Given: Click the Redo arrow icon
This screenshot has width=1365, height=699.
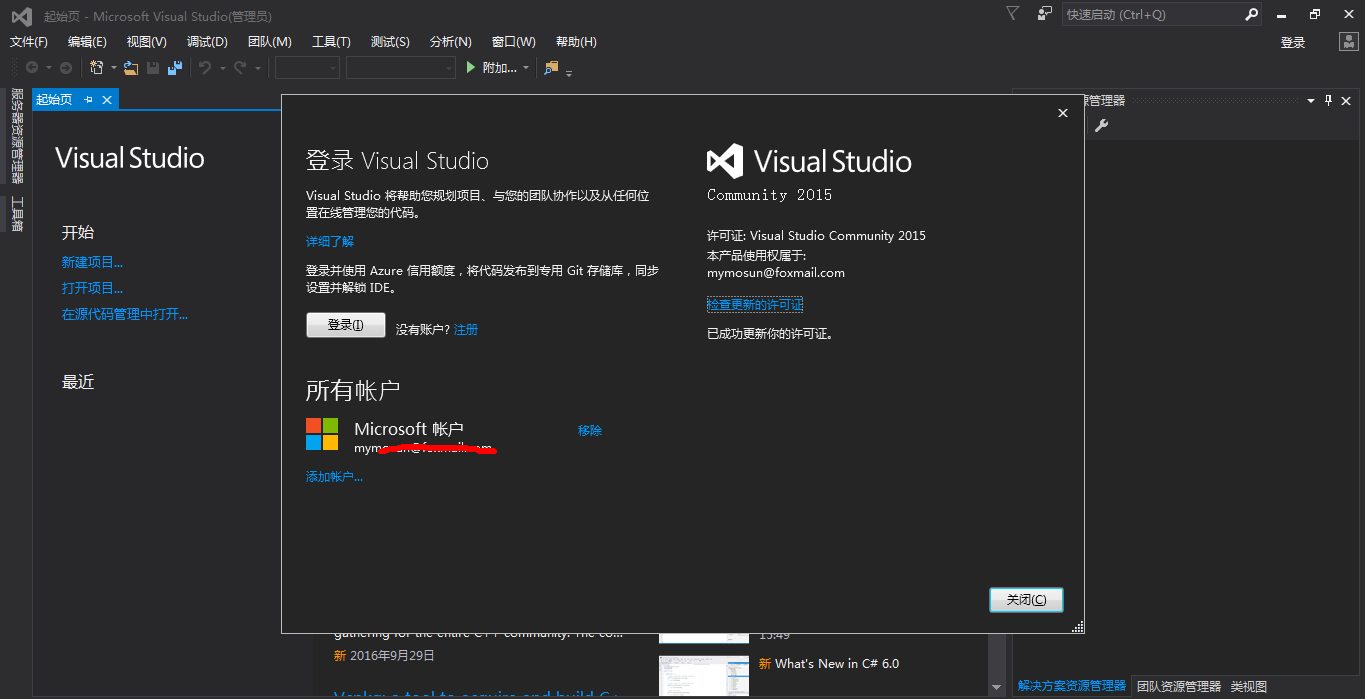Looking at the screenshot, I should click(x=240, y=68).
